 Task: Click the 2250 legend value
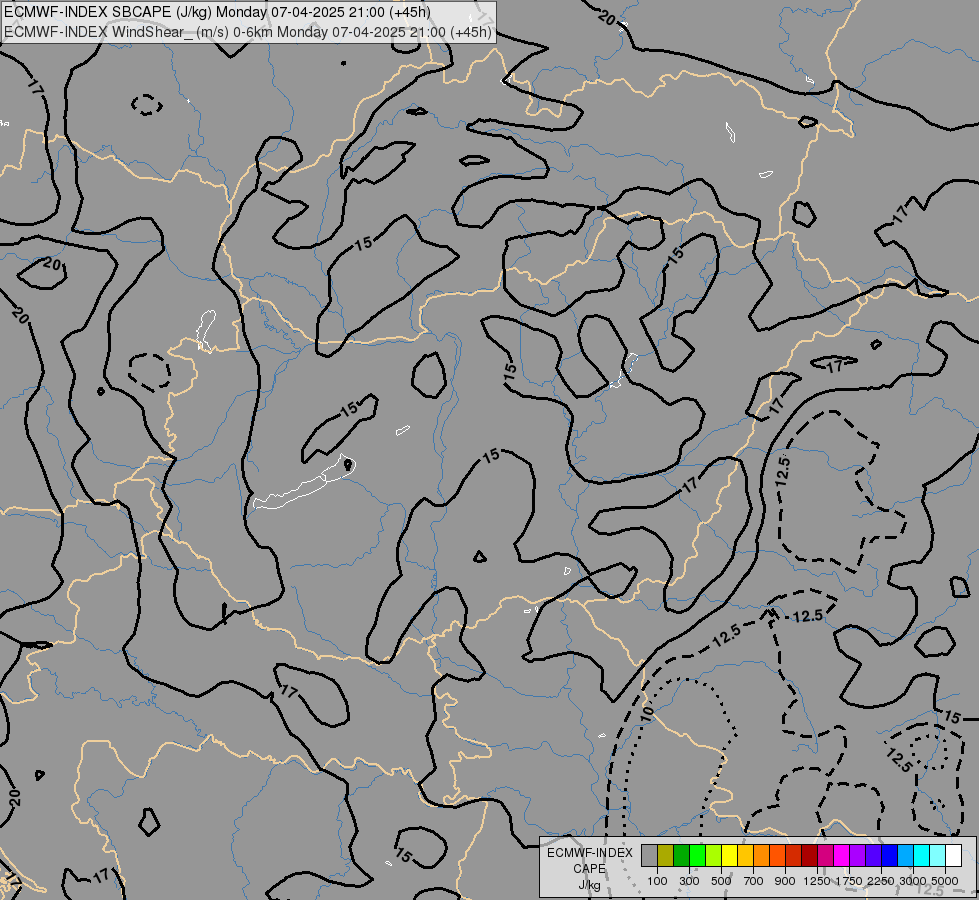[x=881, y=881]
